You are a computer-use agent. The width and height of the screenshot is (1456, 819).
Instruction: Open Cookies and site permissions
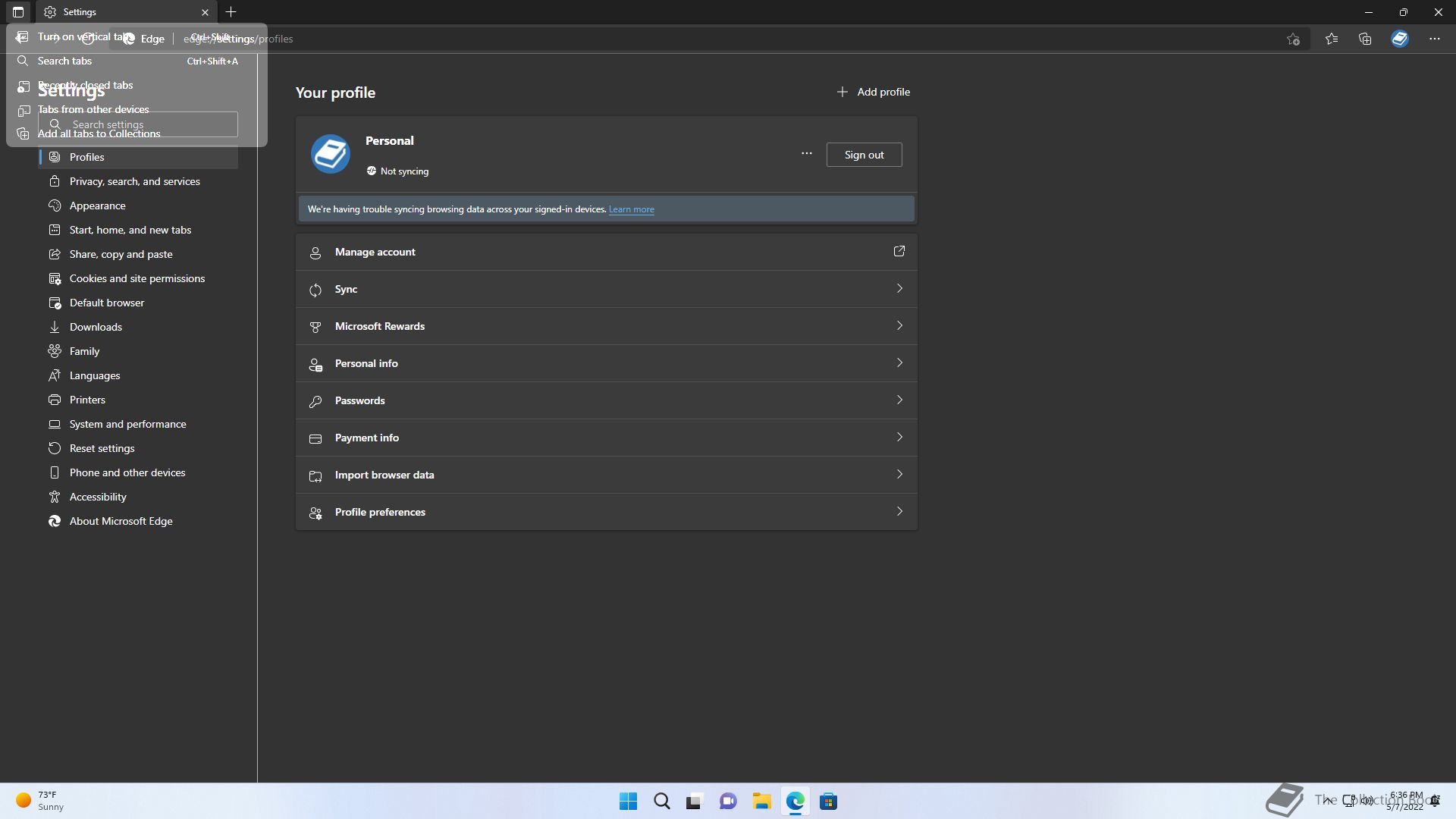point(138,278)
